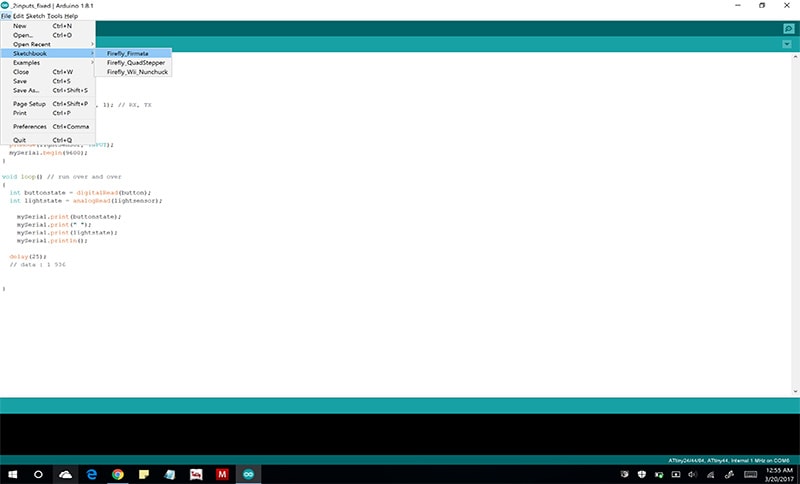
Task: Open the tab options dropdown arrow
Action: tap(787, 44)
